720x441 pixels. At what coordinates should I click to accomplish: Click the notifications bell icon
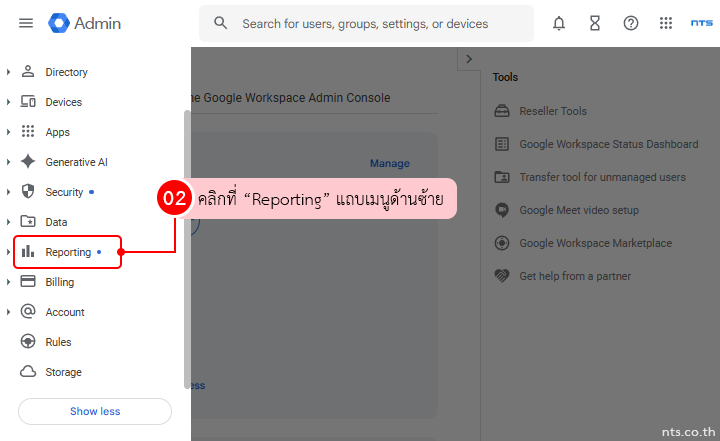559,23
